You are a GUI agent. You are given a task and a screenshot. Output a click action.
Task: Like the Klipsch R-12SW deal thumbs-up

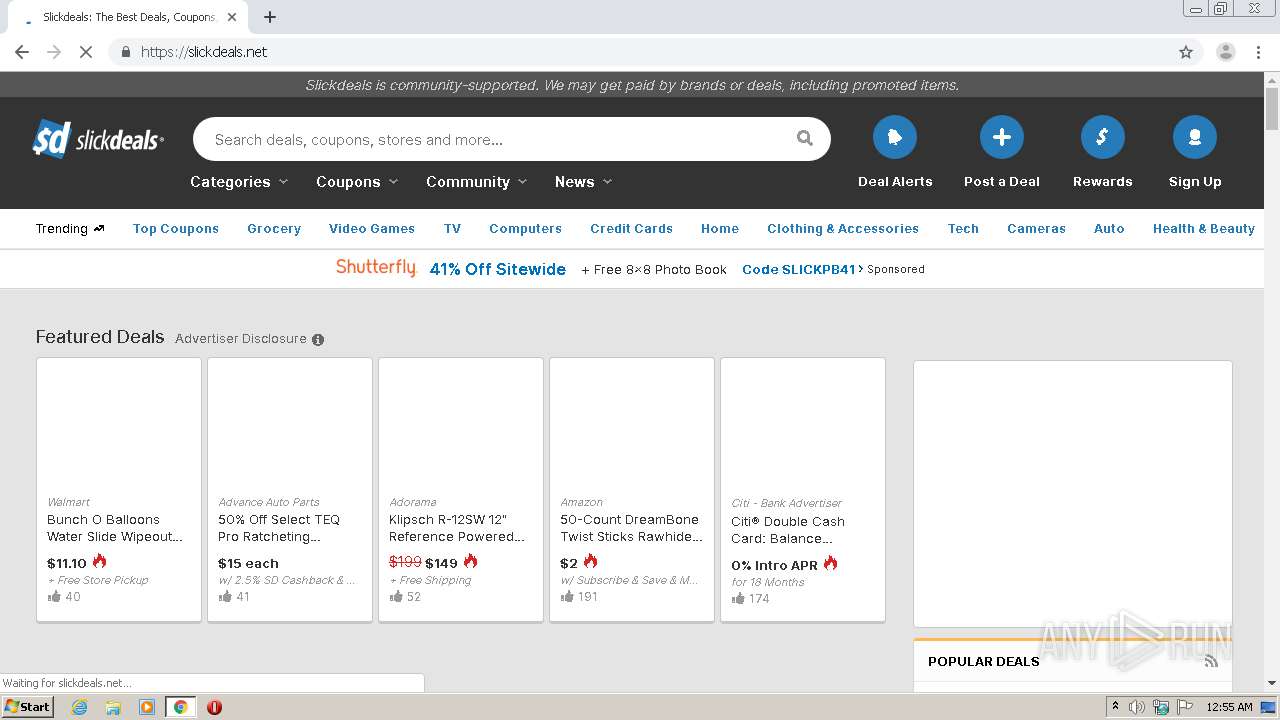pyautogui.click(x=396, y=597)
